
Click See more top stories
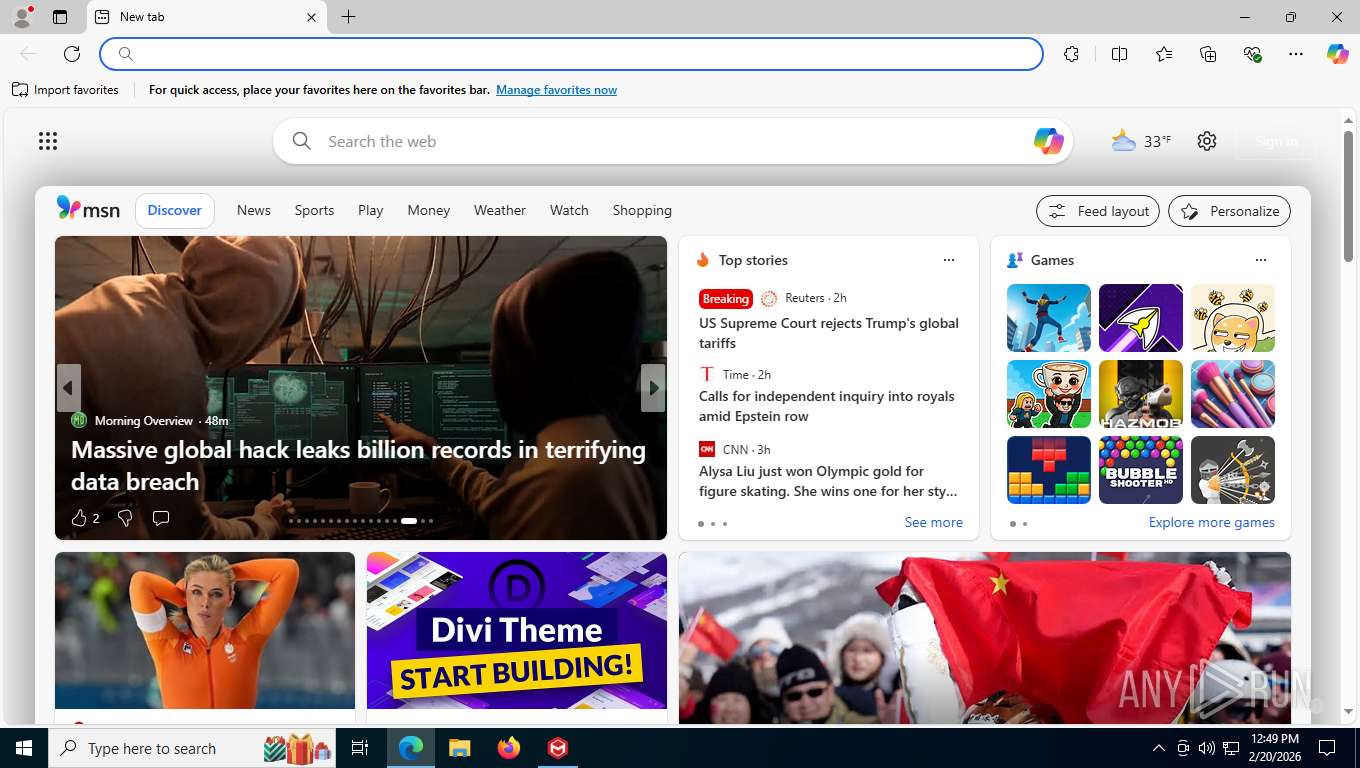[933, 522]
